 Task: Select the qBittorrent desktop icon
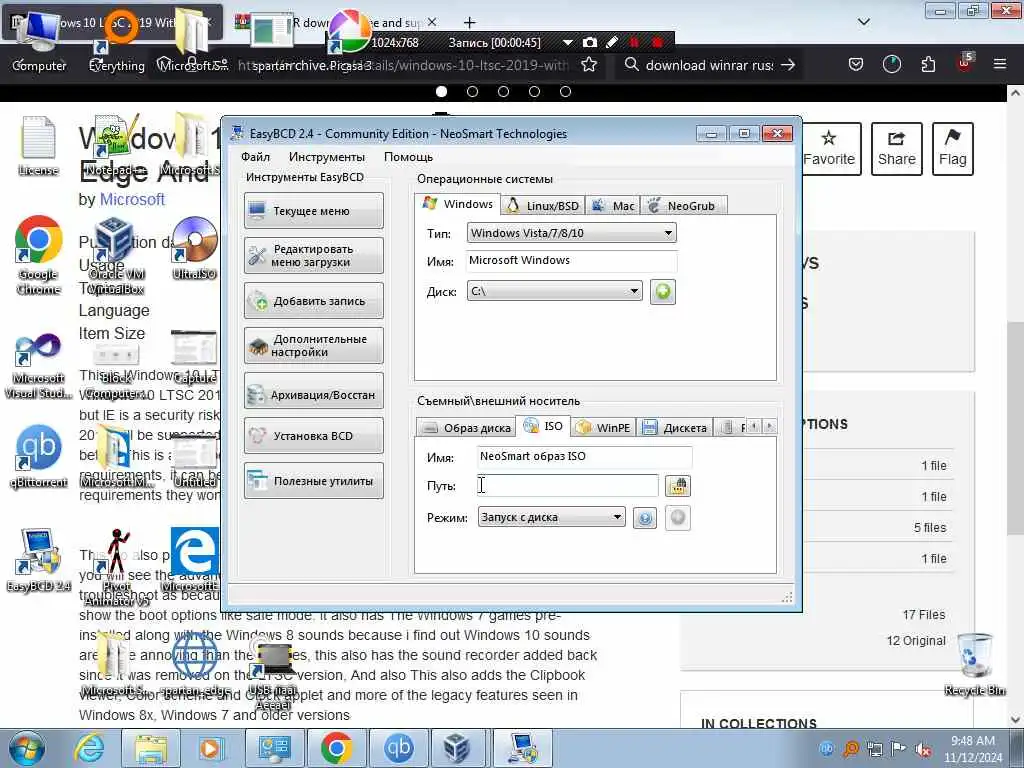(39, 456)
